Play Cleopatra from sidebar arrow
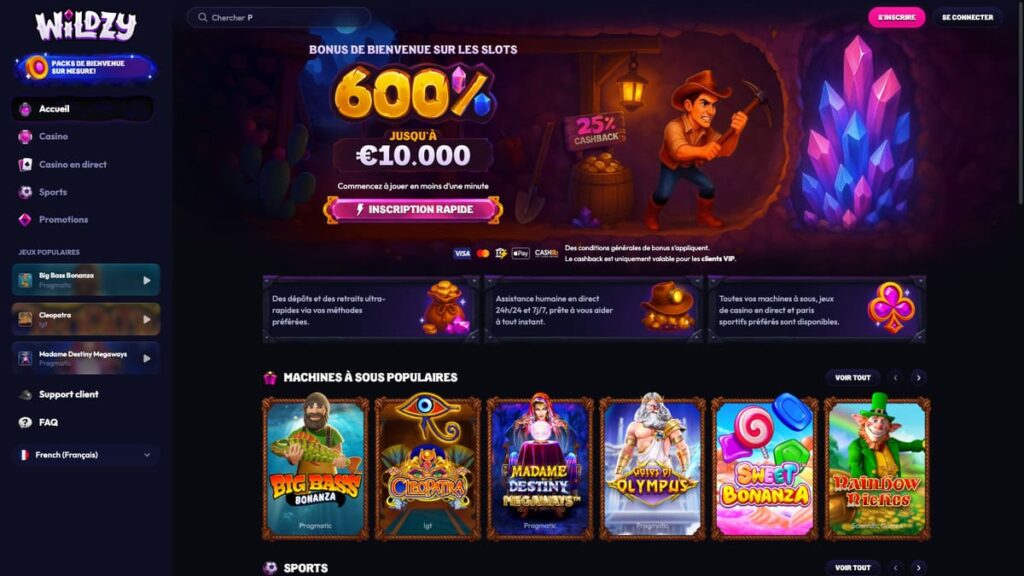 pos(147,319)
